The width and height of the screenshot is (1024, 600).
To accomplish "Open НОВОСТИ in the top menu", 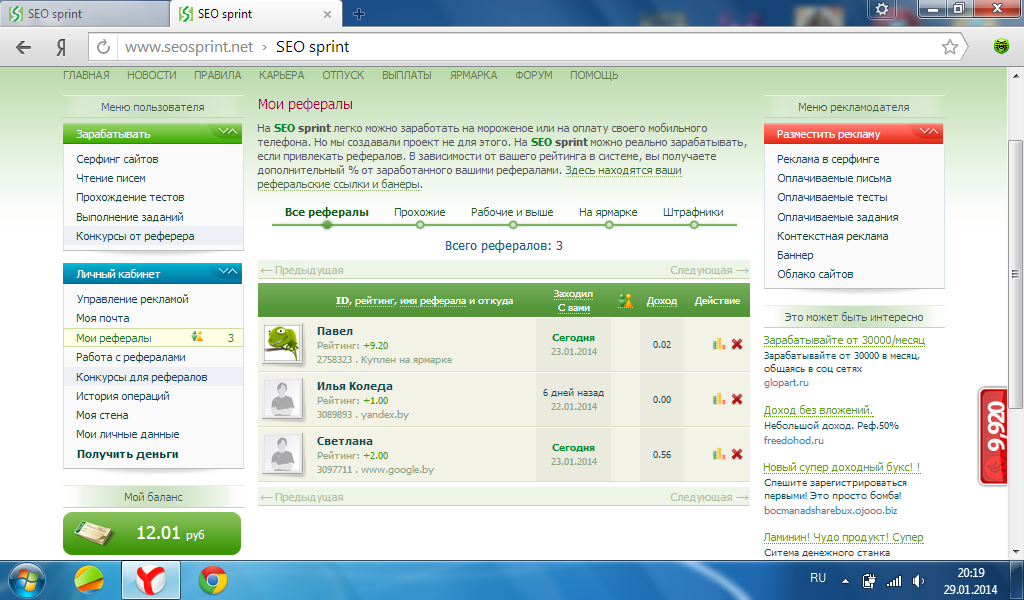I will tap(152, 75).
